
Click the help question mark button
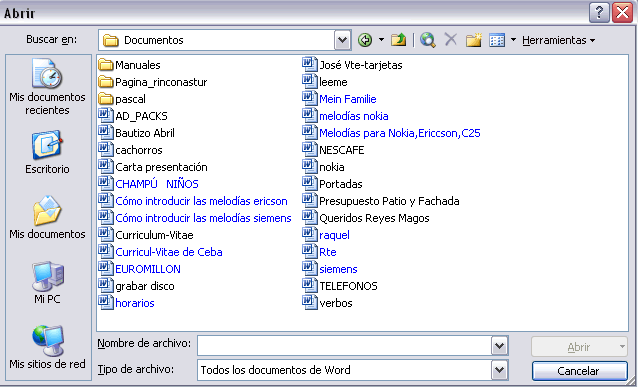[599, 13]
